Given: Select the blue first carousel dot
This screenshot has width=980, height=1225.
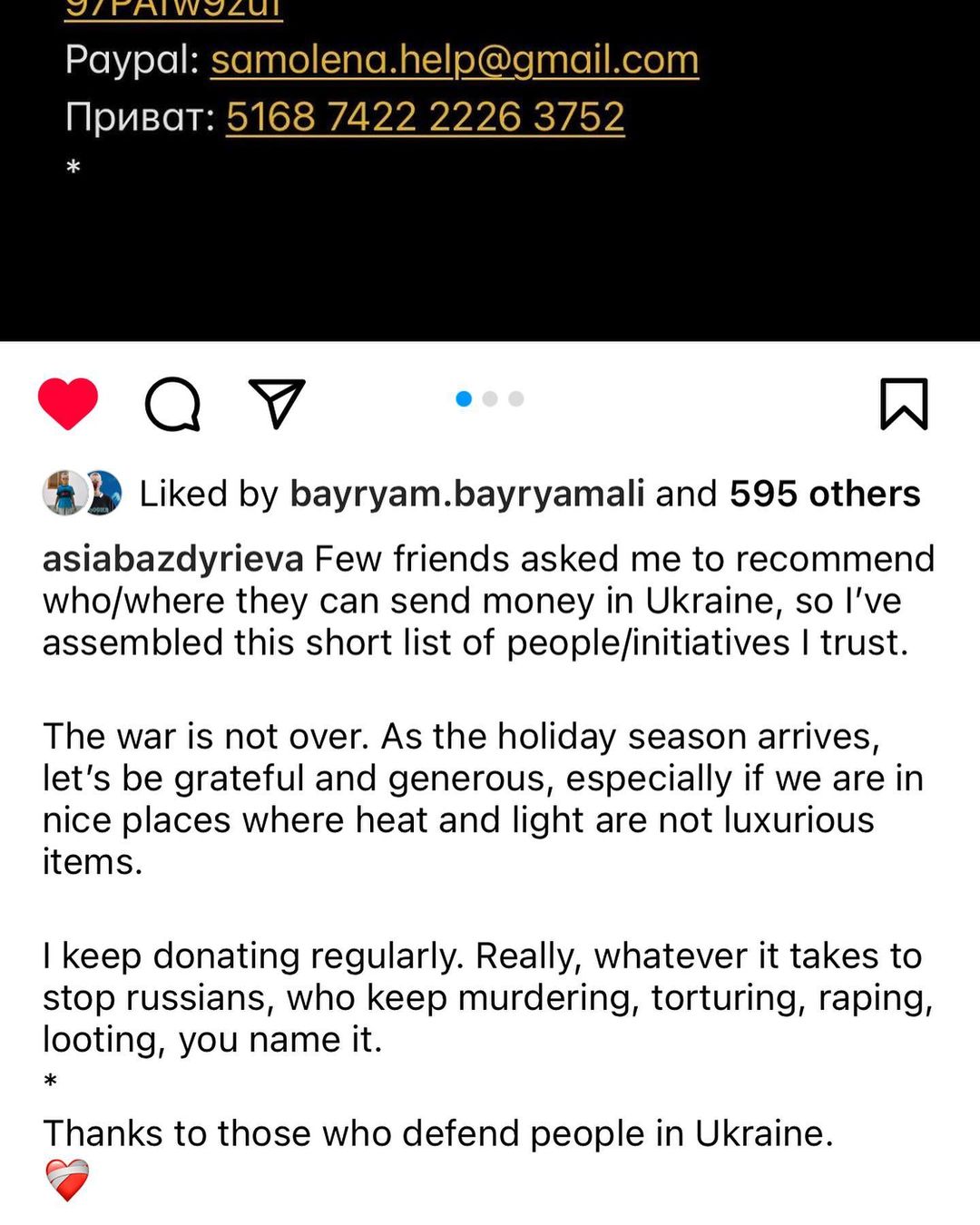Looking at the screenshot, I should pos(464,399).
